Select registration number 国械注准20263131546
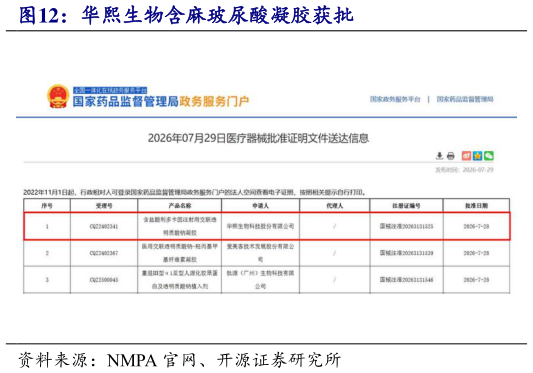 407,280
